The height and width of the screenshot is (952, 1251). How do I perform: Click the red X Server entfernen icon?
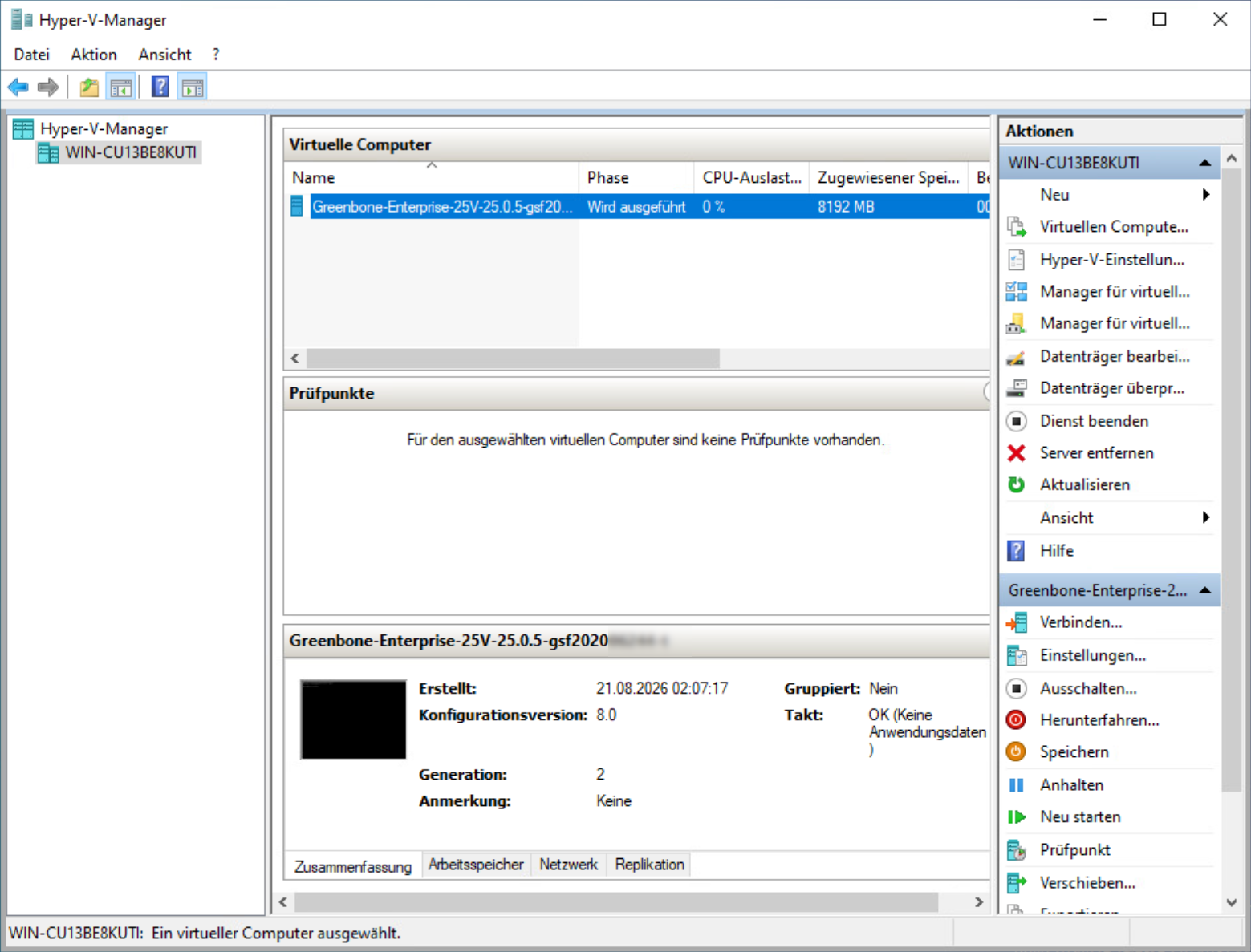coord(1016,453)
